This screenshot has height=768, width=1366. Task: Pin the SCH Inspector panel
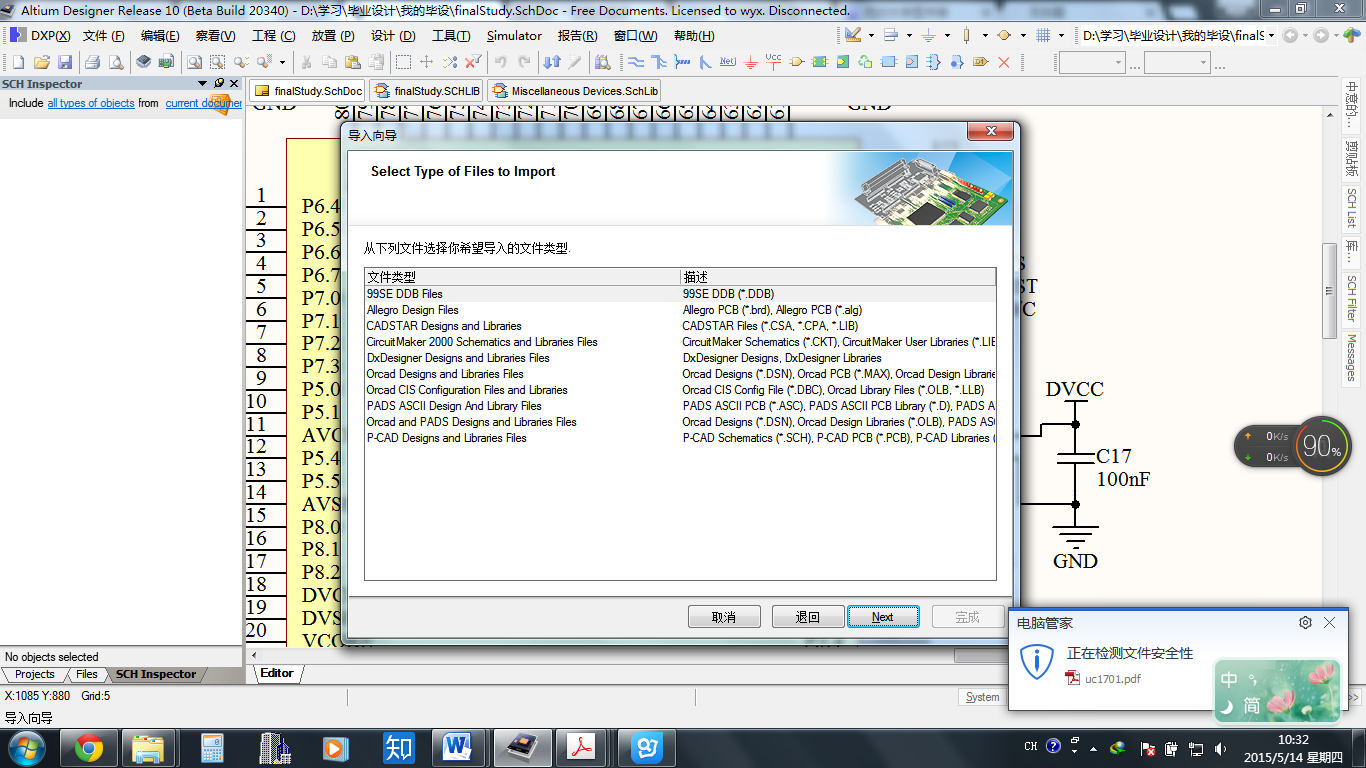(x=219, y=84)
